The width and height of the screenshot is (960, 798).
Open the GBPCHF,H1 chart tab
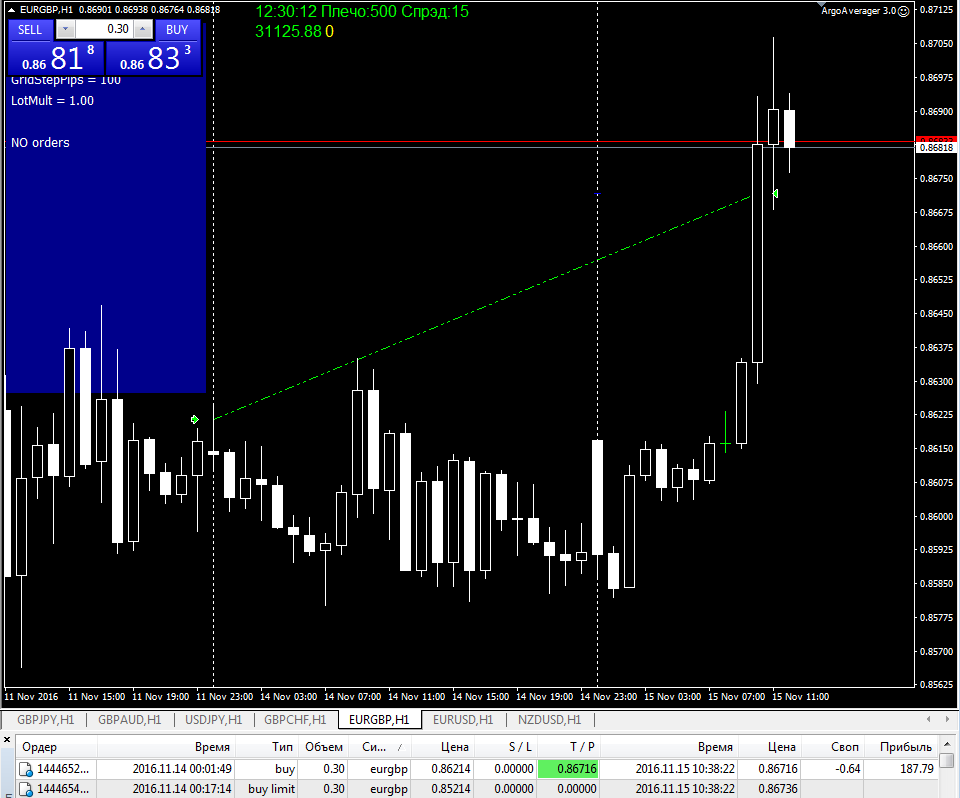[x=295, y=720]
